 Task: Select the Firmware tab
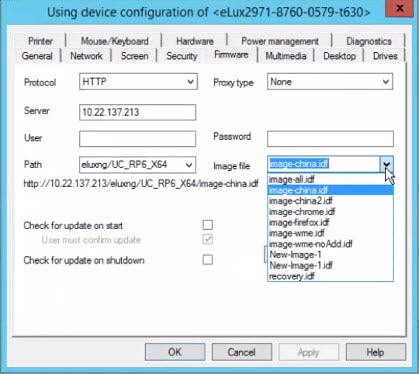pyautogui.click(x=231, y=55)
